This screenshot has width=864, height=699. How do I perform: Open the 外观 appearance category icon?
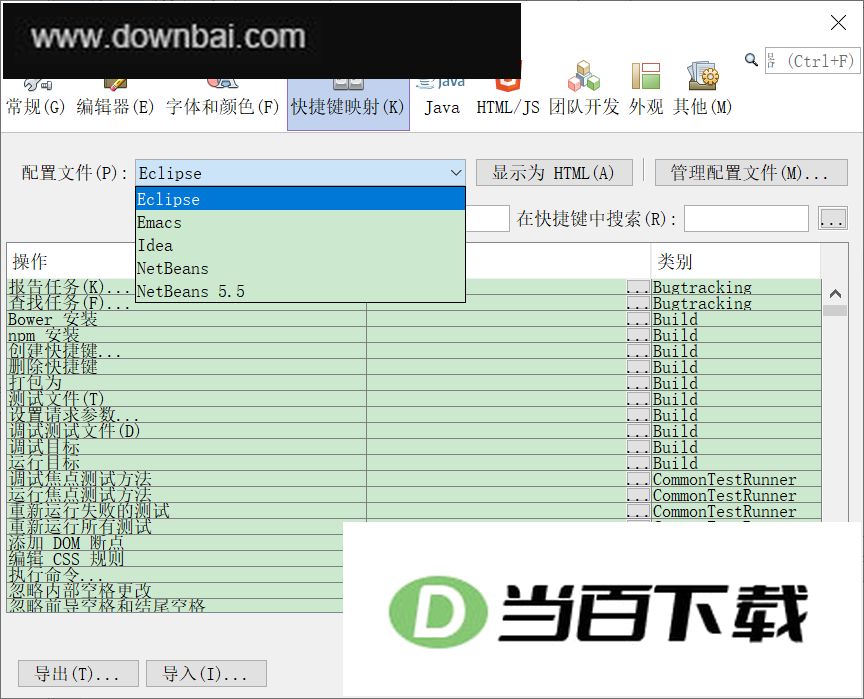(646, 88)
